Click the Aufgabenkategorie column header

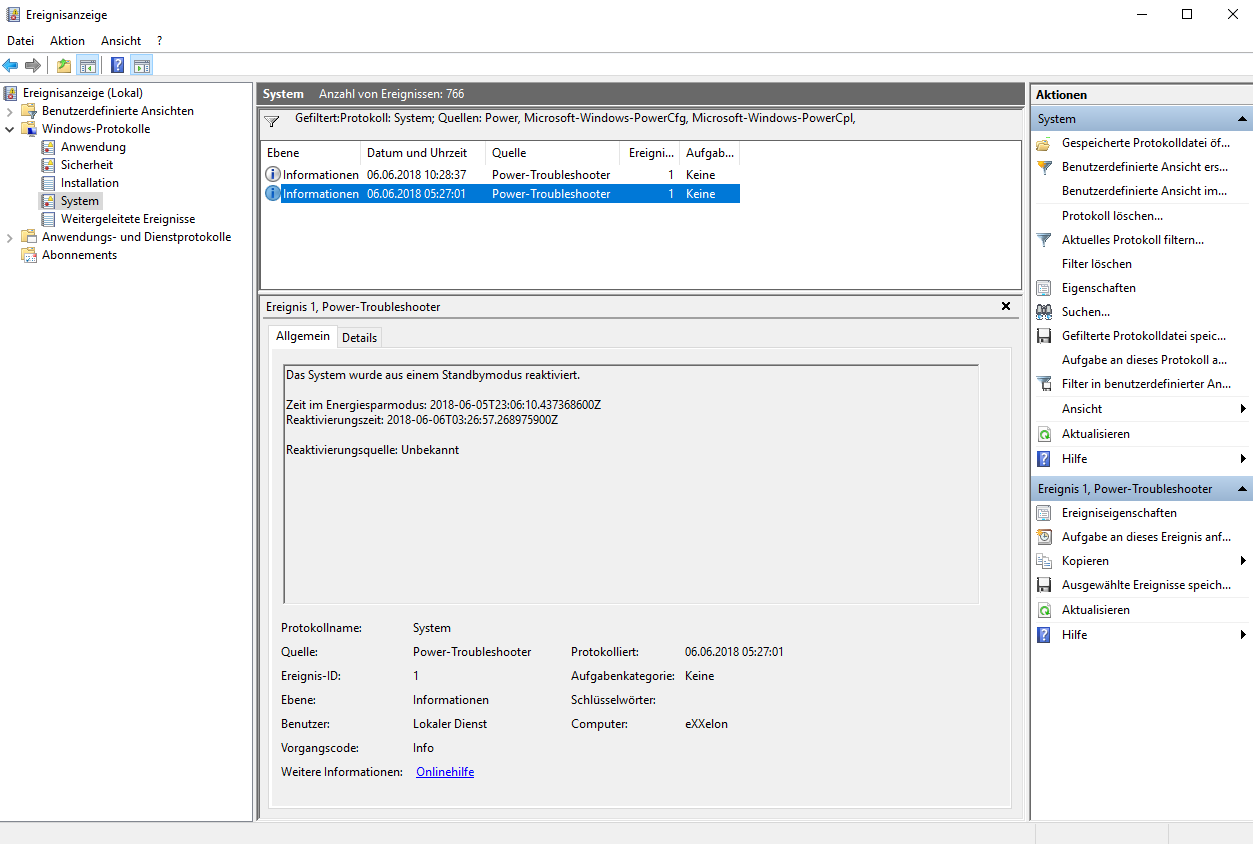click(x=709, y=153)
